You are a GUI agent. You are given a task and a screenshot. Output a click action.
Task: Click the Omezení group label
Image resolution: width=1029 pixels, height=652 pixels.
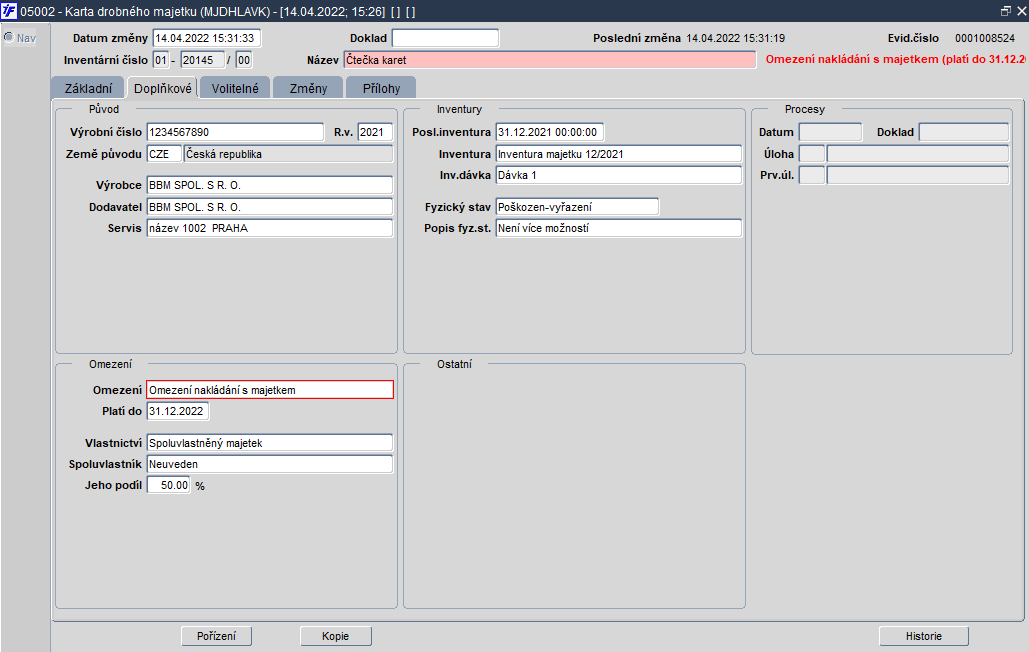[x=110, y=364]
